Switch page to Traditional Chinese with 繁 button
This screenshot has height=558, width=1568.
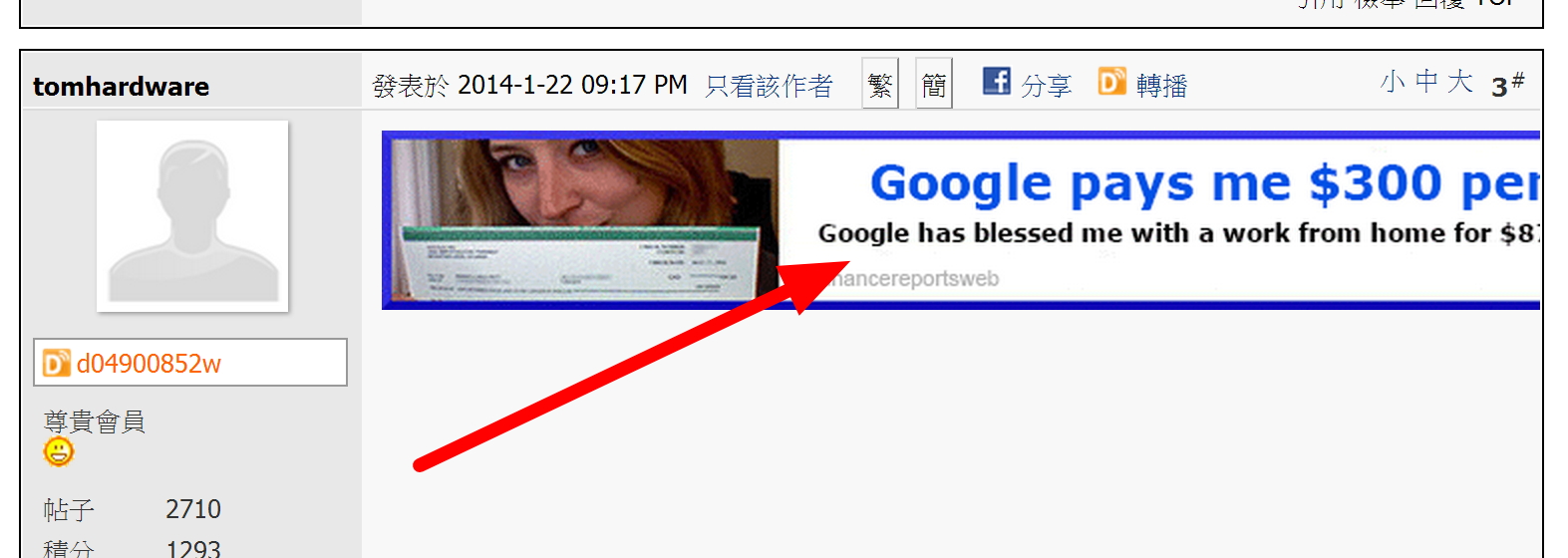(880, 85)
